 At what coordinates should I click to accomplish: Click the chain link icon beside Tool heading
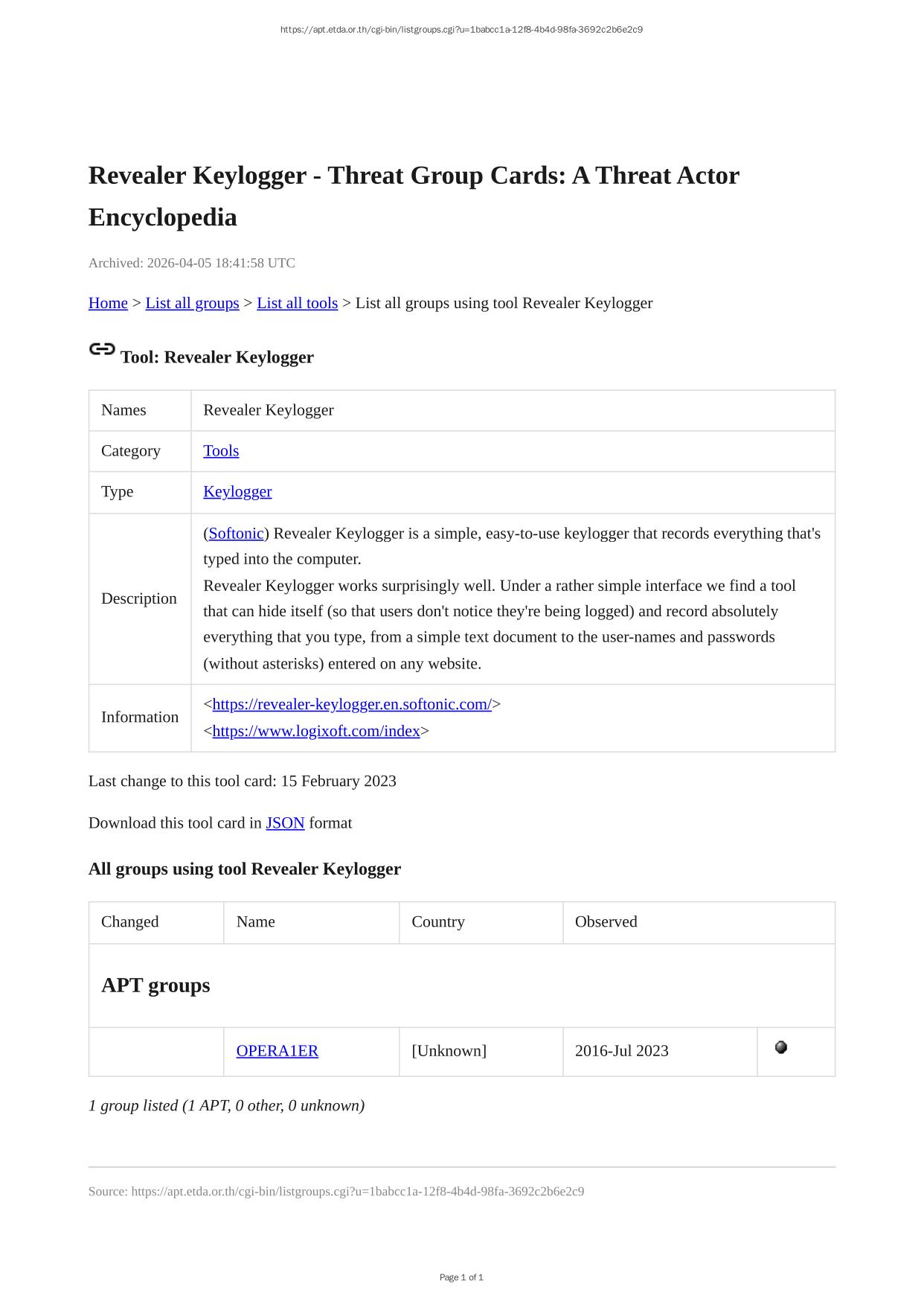(102, 349)
